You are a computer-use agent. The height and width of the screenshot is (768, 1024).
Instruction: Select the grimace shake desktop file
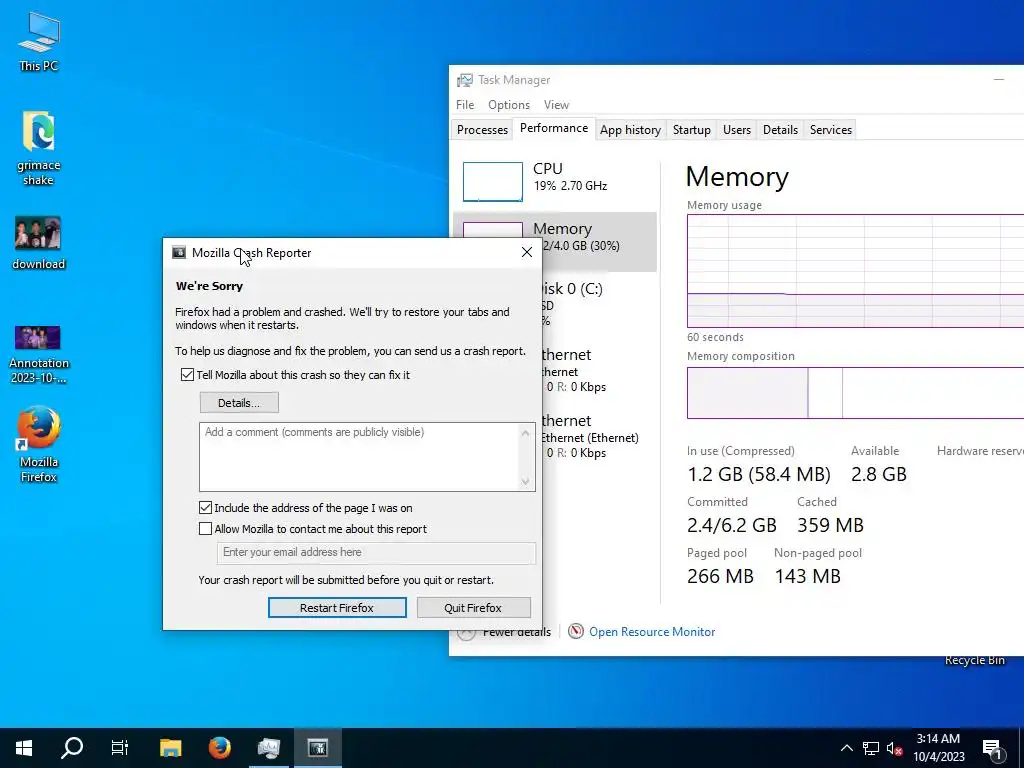[39, 148]
